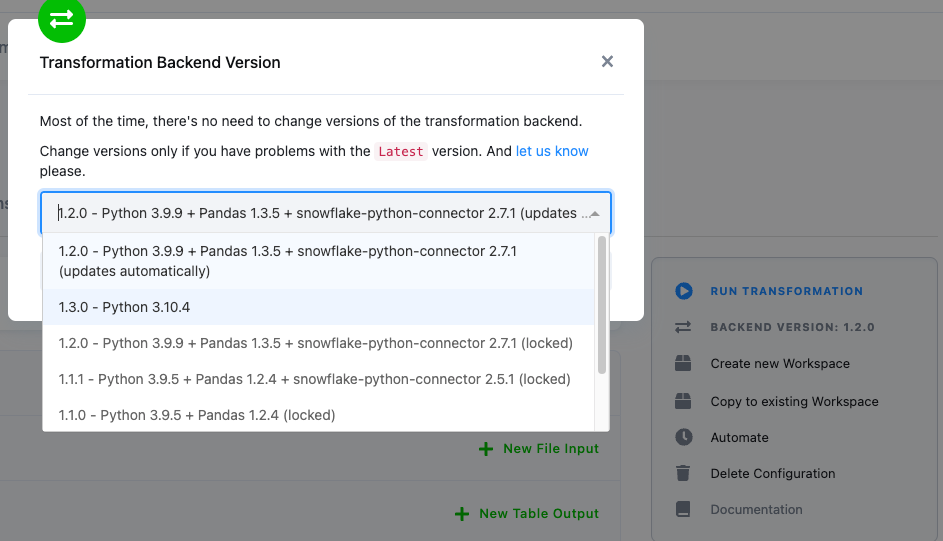Click the Backend Version arrows icon
The width and height of the screenshot is (943, 541).
(x=684, y=327)
